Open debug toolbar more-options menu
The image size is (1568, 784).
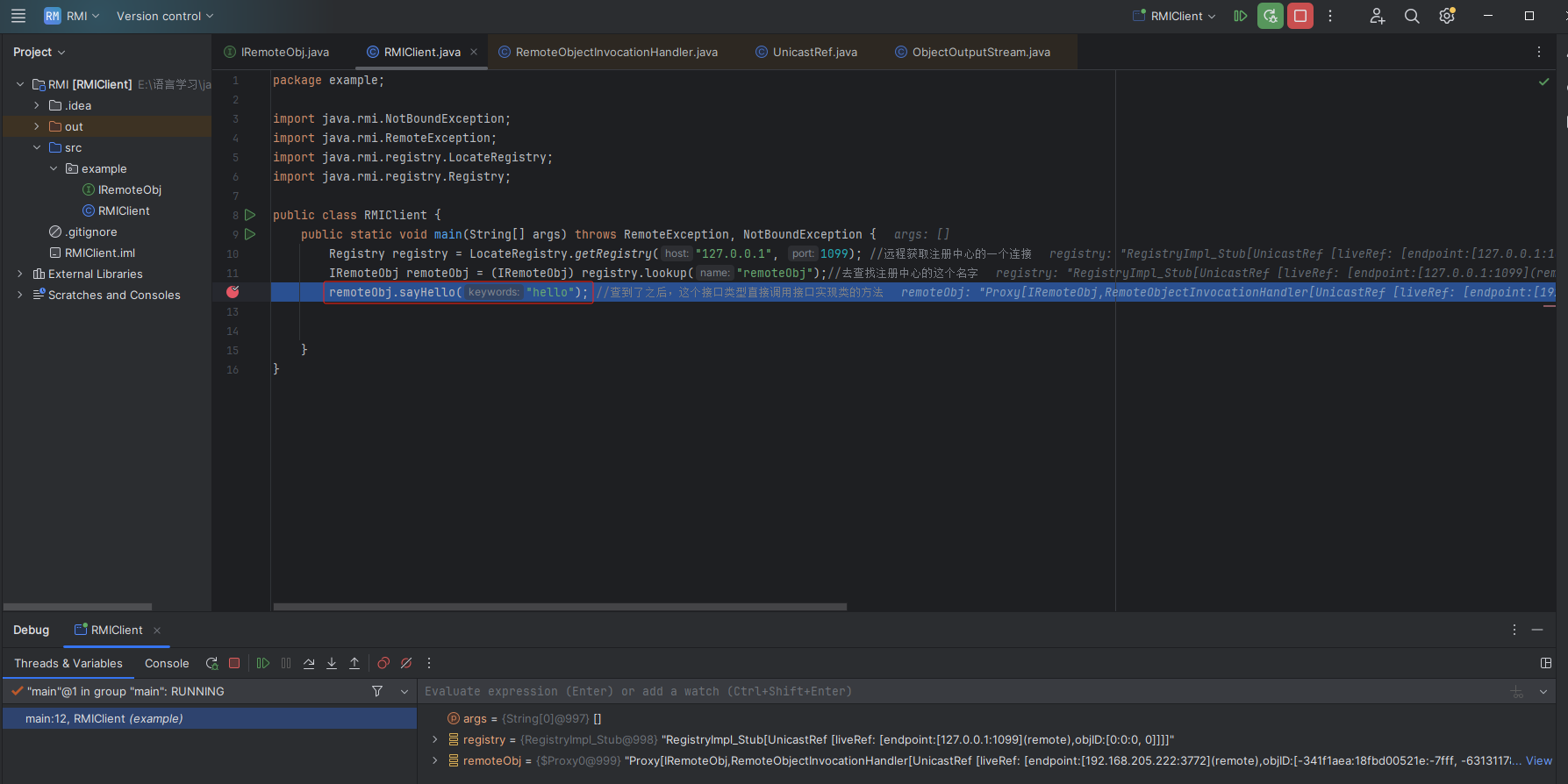(429, 663)
